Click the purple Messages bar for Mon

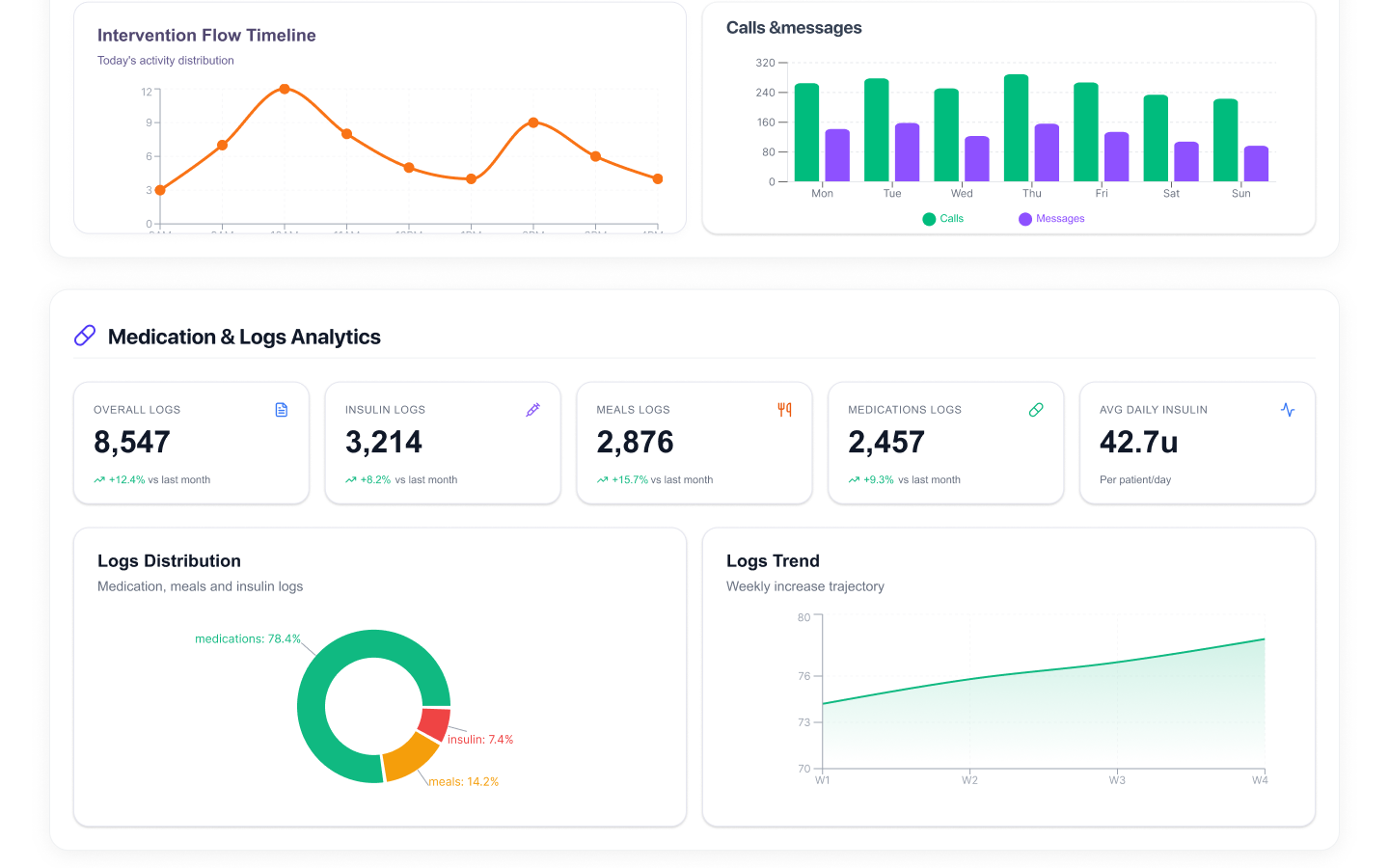pyautogui.click(x=837, y=155)
